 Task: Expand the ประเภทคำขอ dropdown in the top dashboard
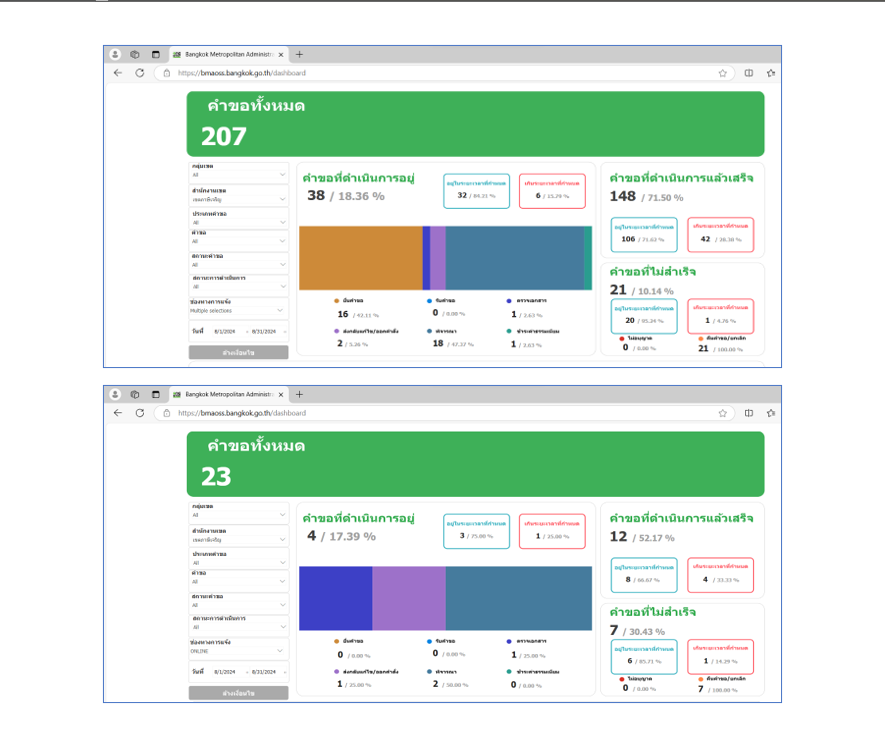pyautogui.click(x=238, y=222)
